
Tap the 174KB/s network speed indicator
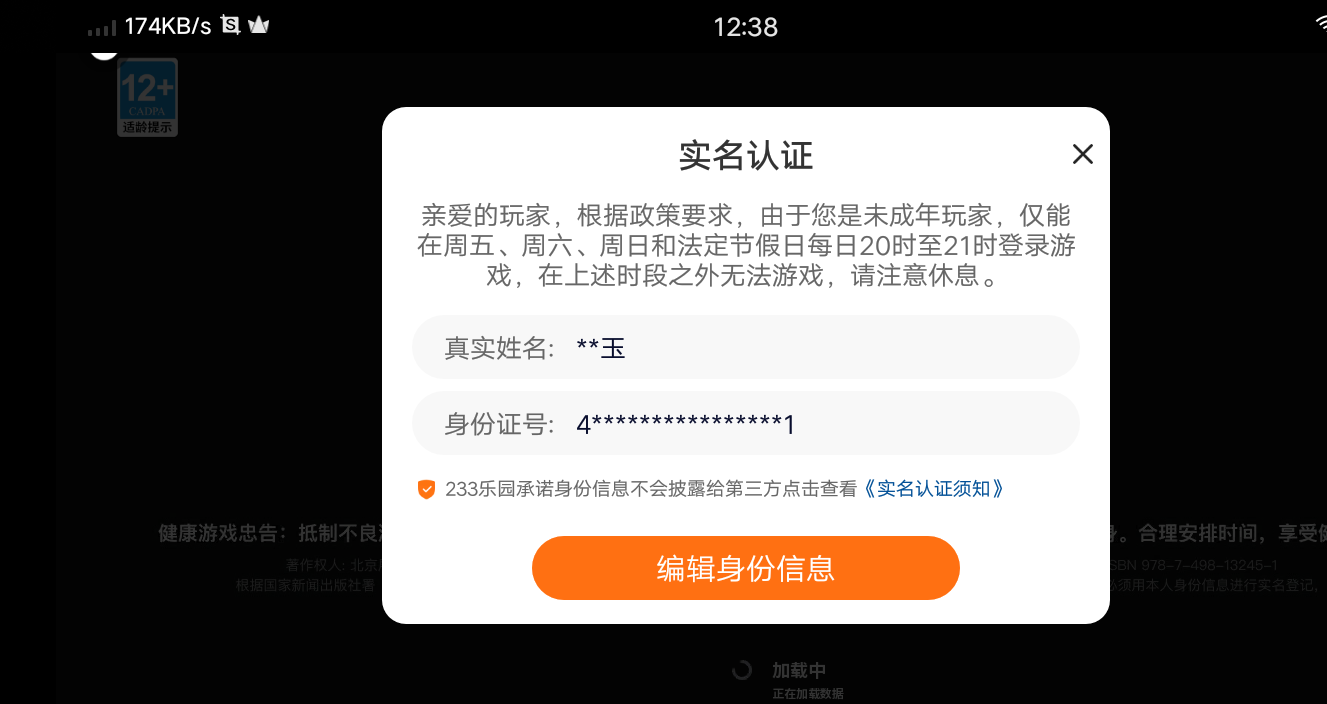[x=168, y=27]
